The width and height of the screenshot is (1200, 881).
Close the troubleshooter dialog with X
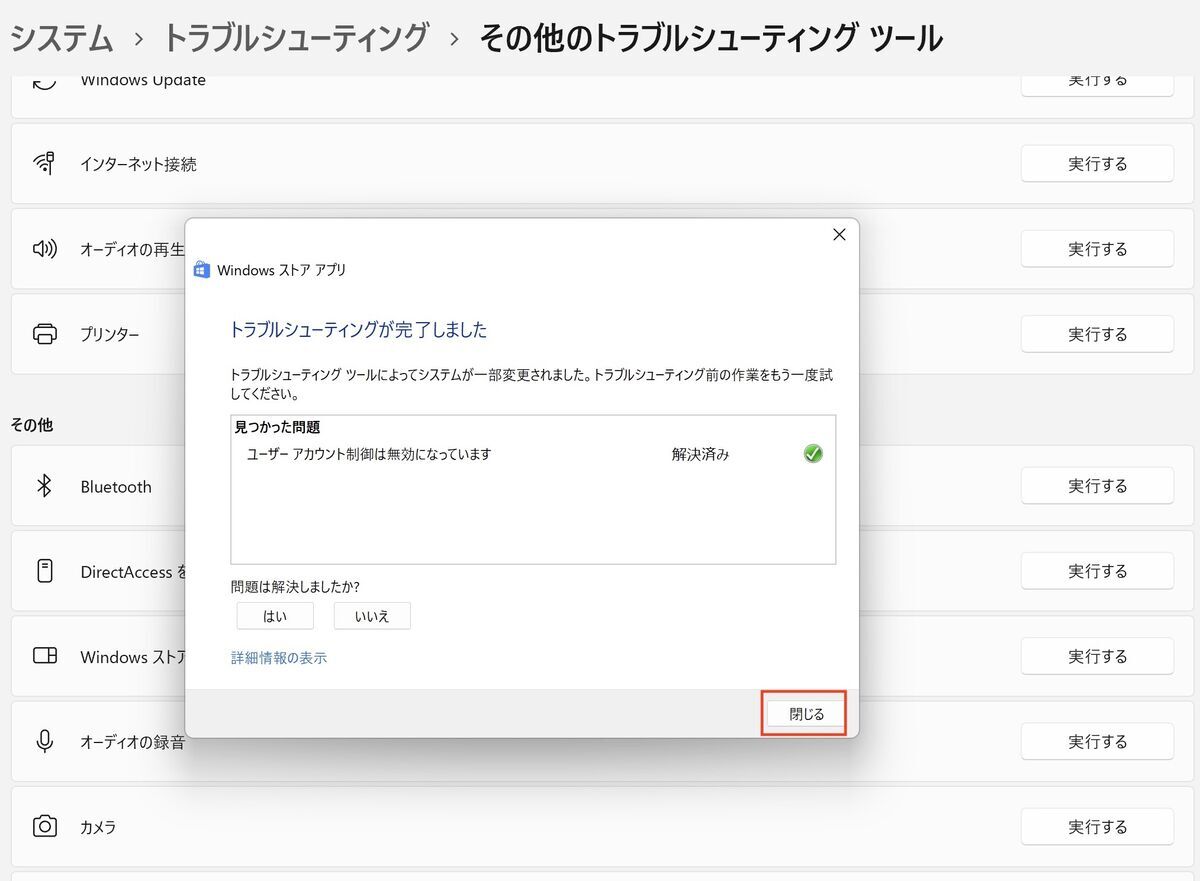[x=839, y=234]
